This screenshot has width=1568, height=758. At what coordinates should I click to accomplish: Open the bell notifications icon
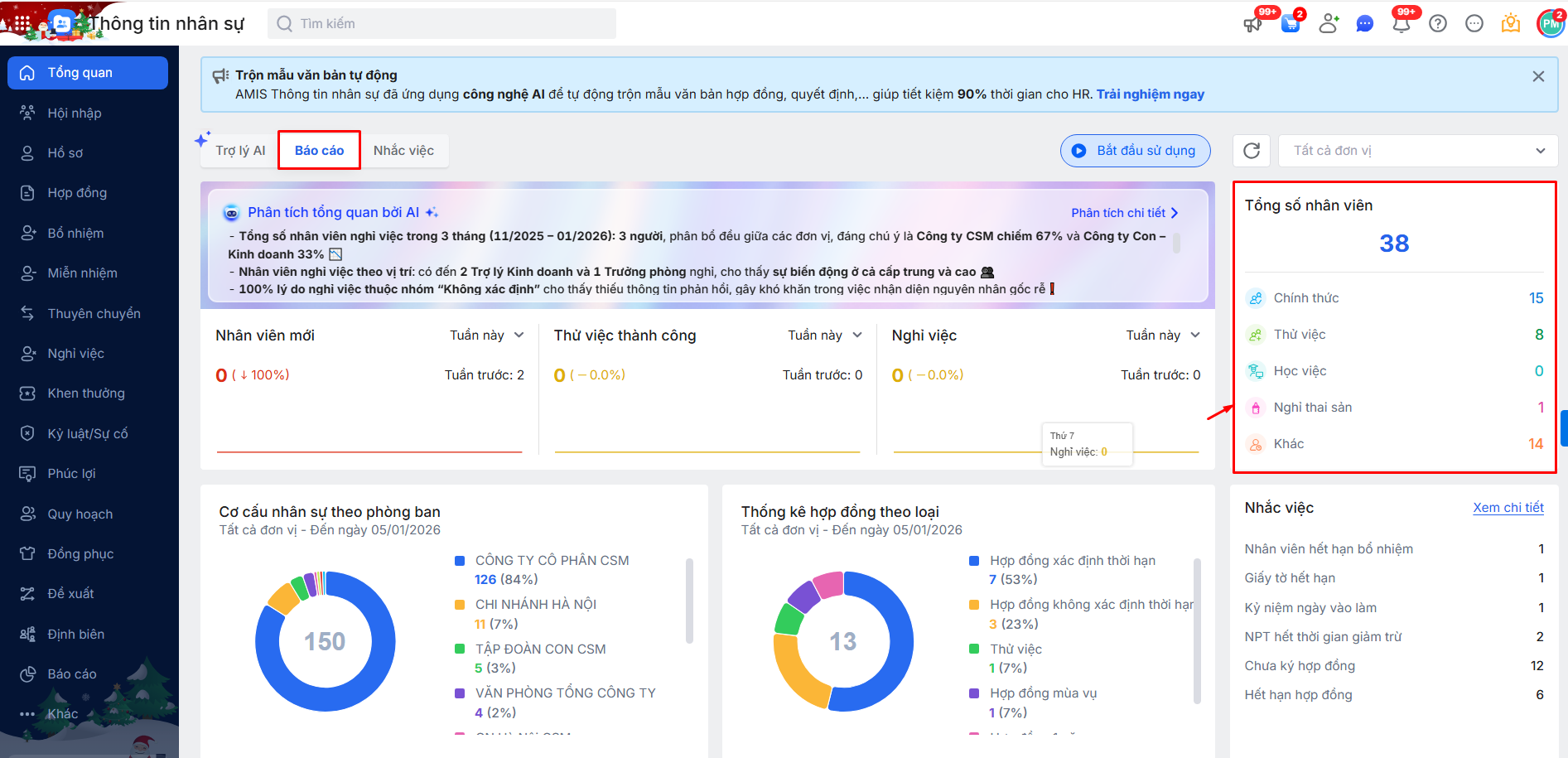(x=1402, y=23)
